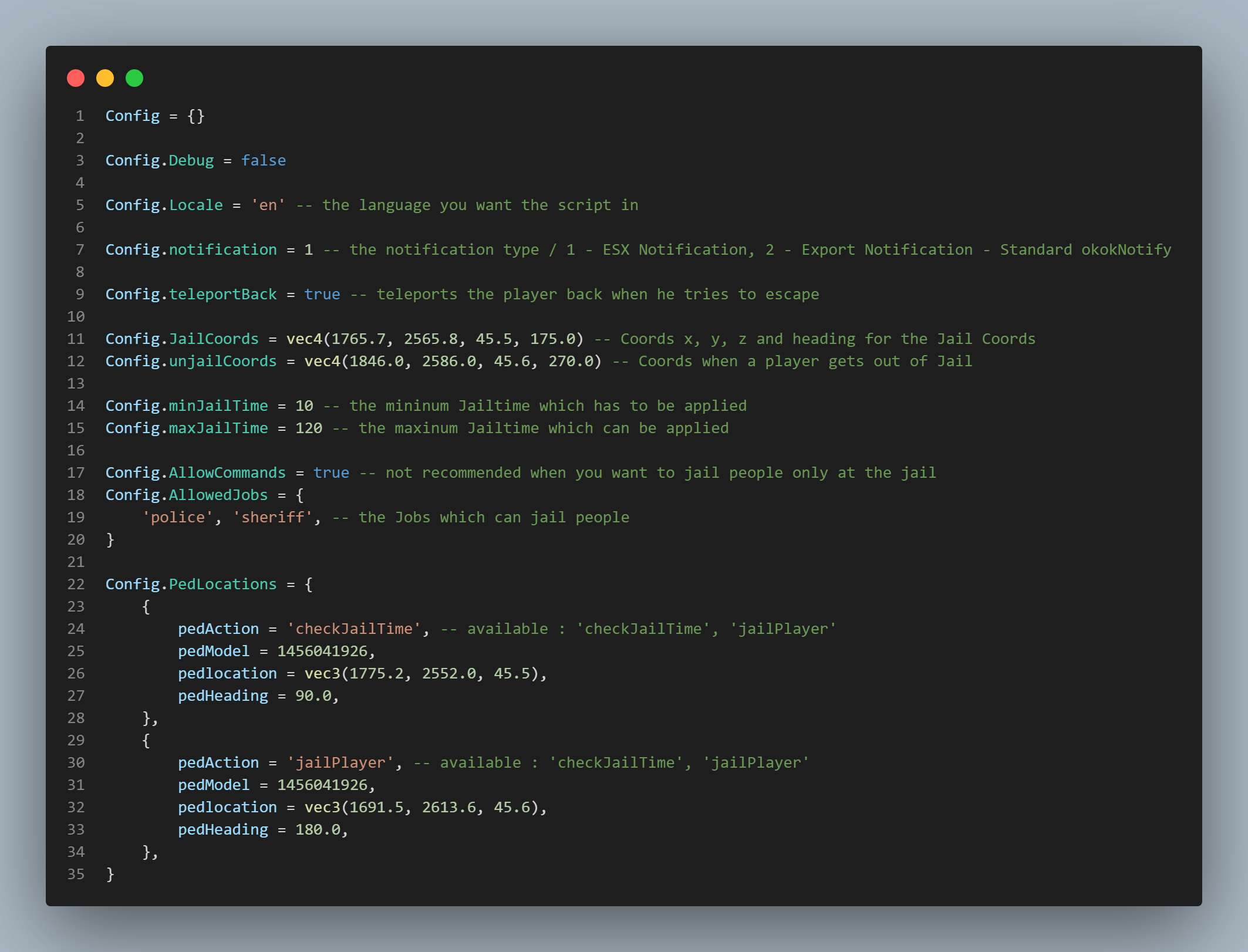Screen dimensions: 1248x952
Task: Click the green maximize dot
Action: tap(134, 78)
